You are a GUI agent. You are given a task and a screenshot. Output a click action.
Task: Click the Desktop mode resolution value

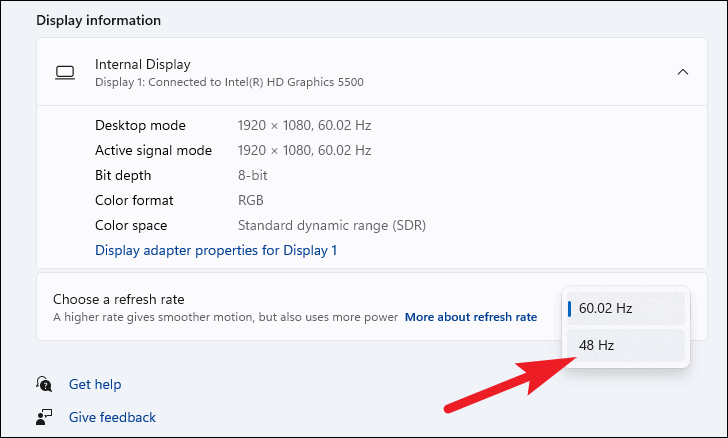click(x=305, y=125)
